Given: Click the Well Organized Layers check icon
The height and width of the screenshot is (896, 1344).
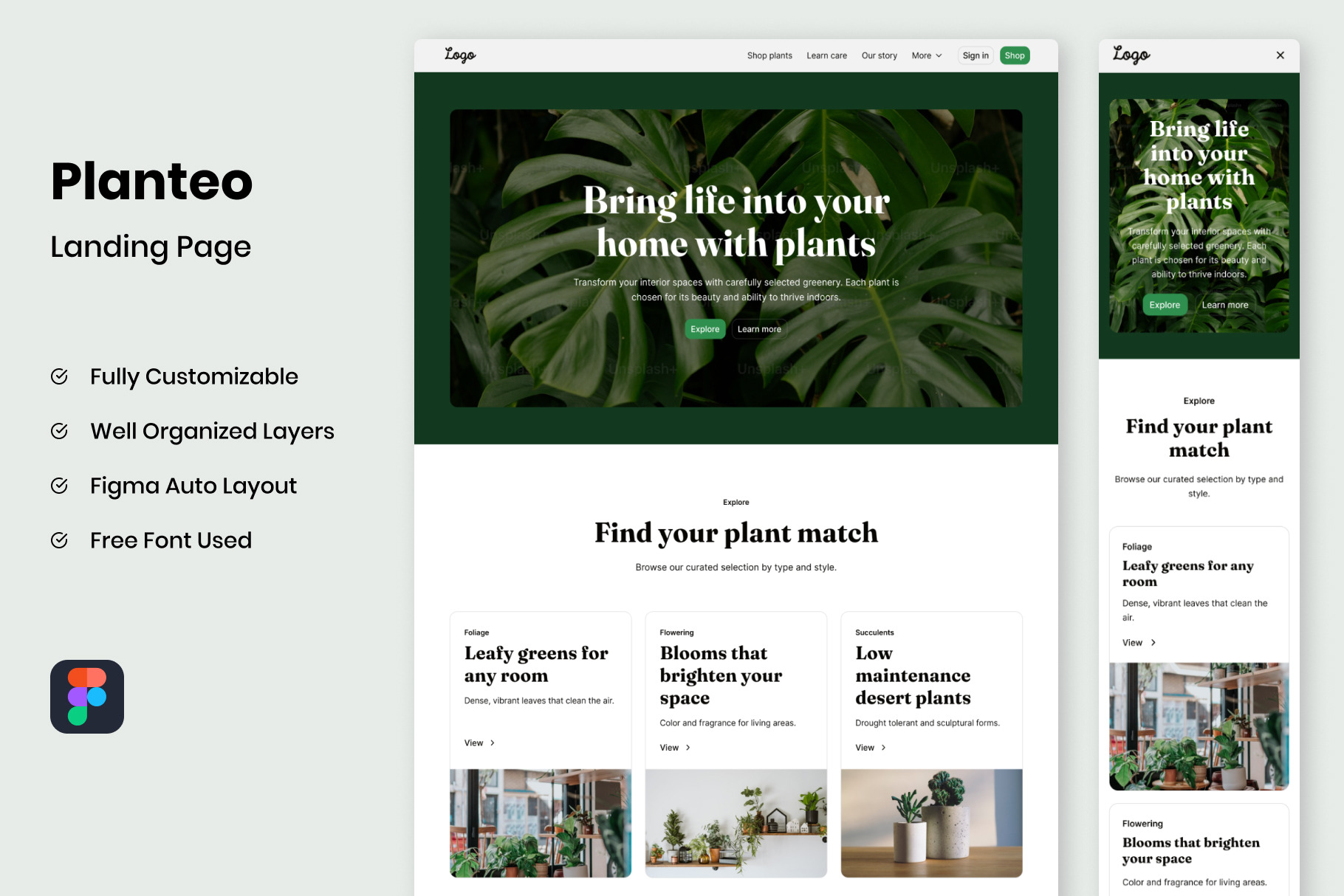Looking at the screenshot, I should 60,431.
